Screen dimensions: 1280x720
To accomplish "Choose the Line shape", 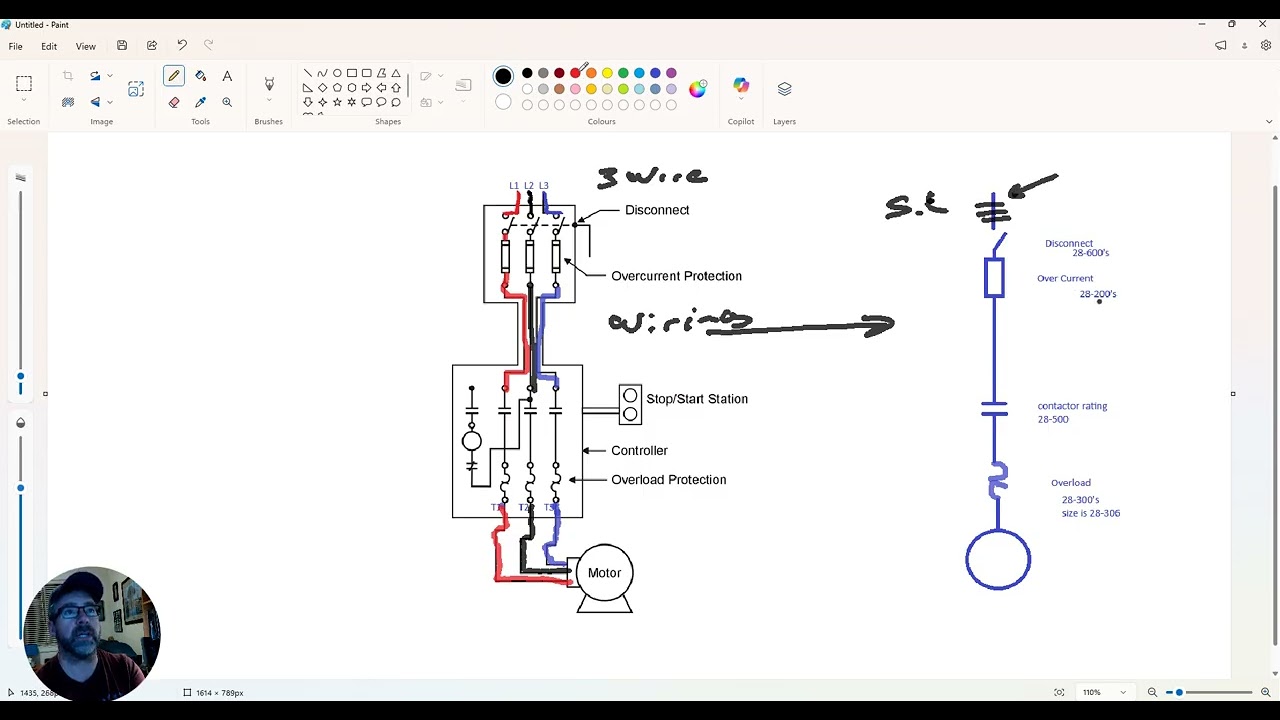I will (x=307, y=73).
